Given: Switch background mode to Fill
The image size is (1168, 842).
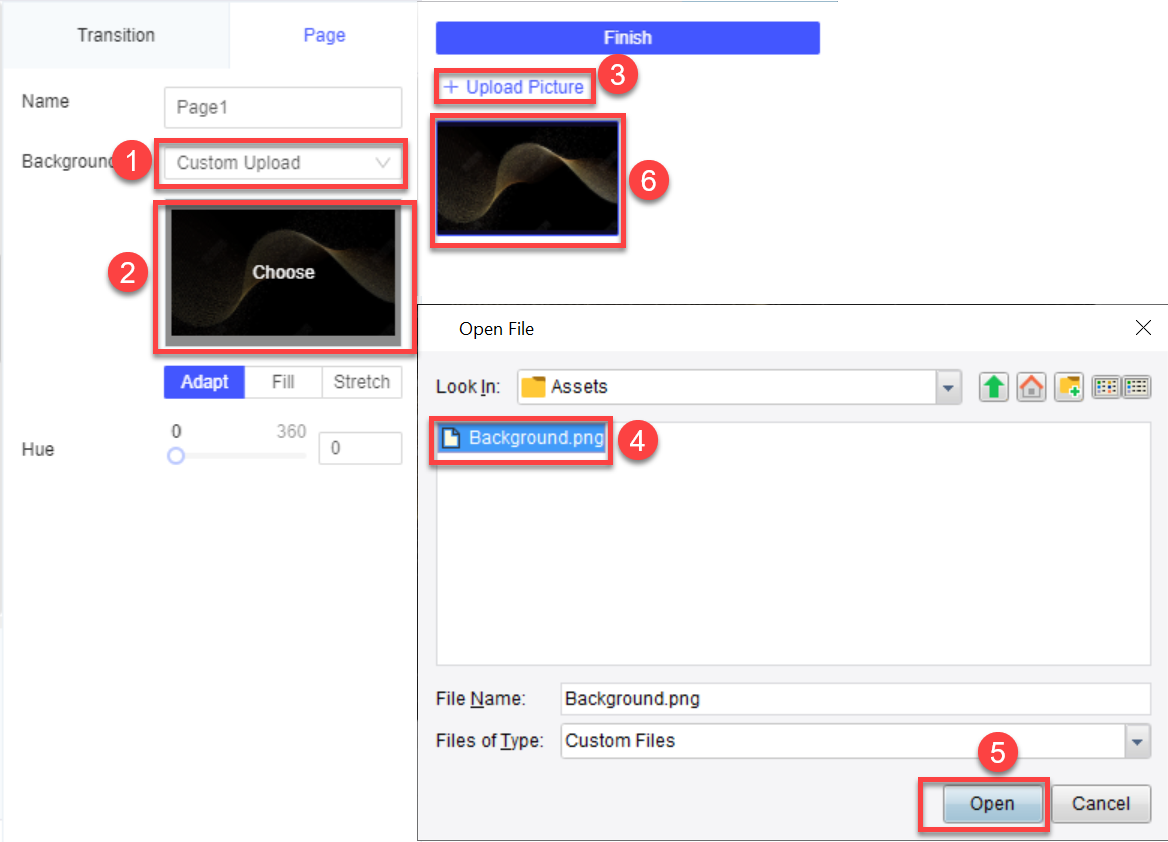Looking at the screenshot, I should click(x=283, y=382).
